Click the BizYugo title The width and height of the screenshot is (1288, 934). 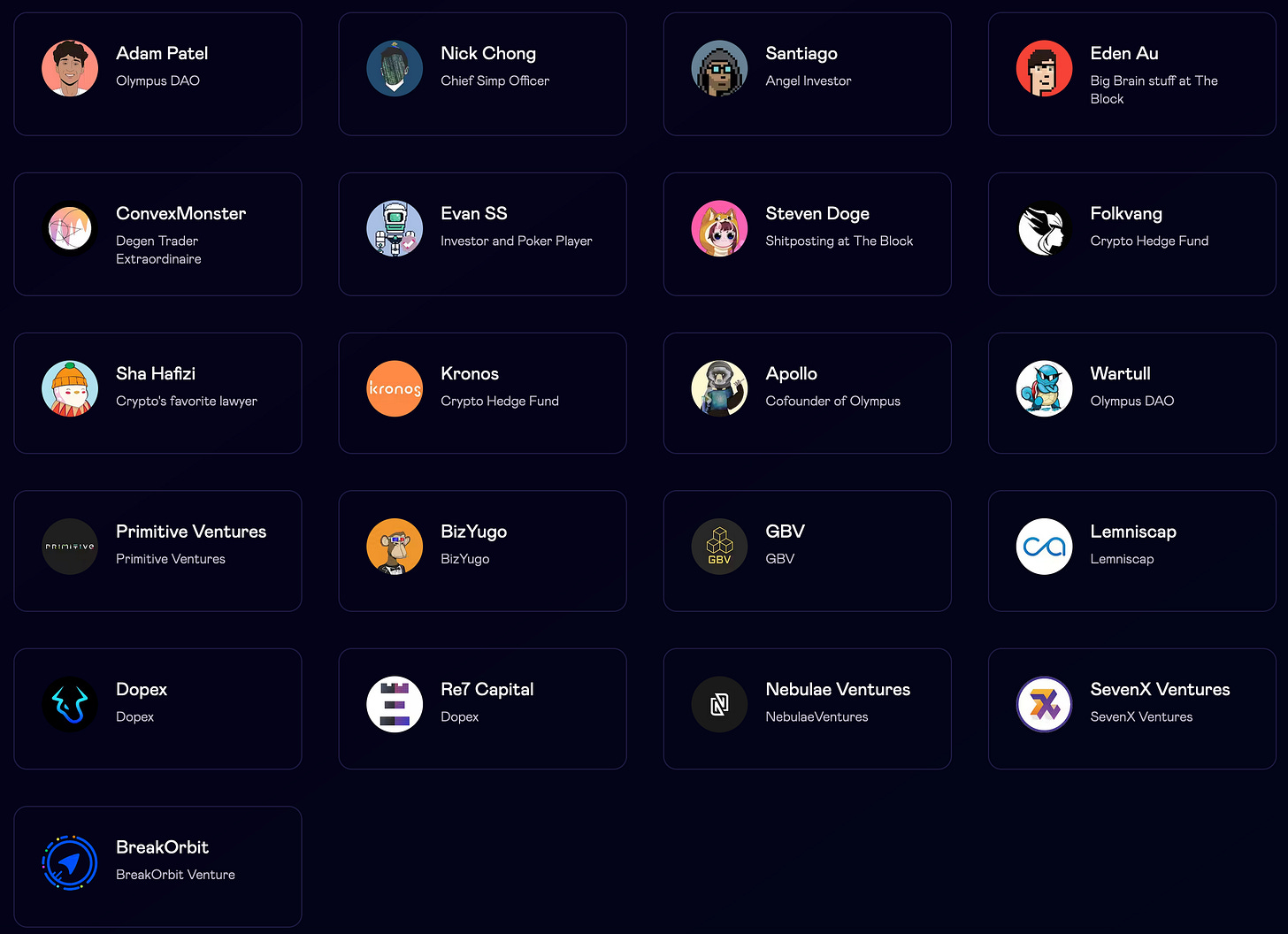tap(474, 532)
